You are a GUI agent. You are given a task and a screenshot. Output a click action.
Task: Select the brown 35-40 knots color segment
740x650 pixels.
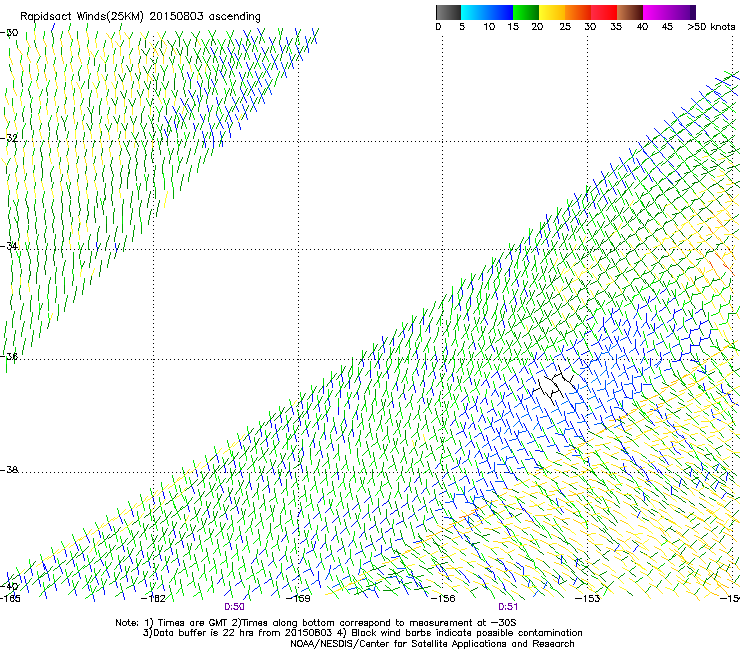click(x=630, y=12)
